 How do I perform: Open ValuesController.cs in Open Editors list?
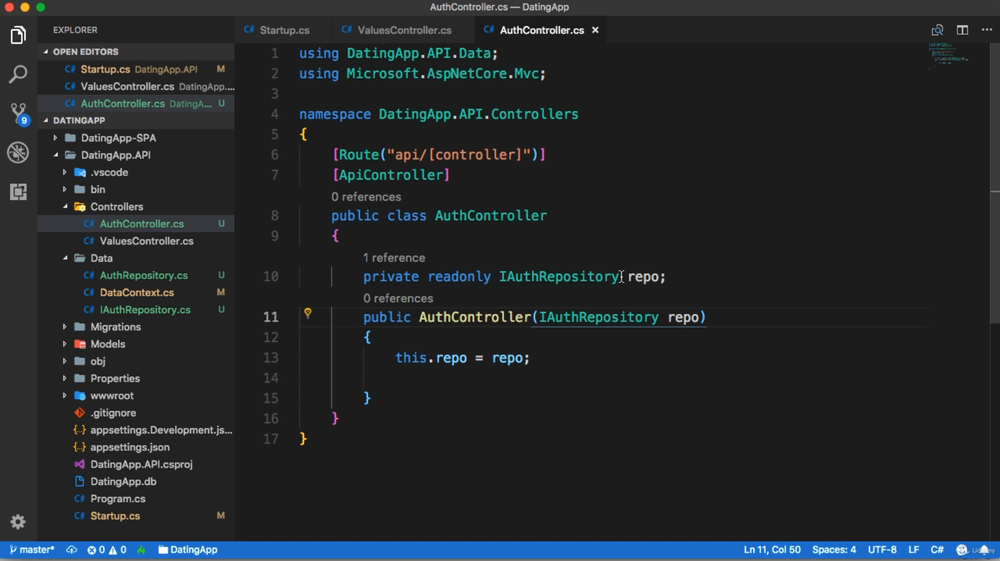tap(136, 86)
